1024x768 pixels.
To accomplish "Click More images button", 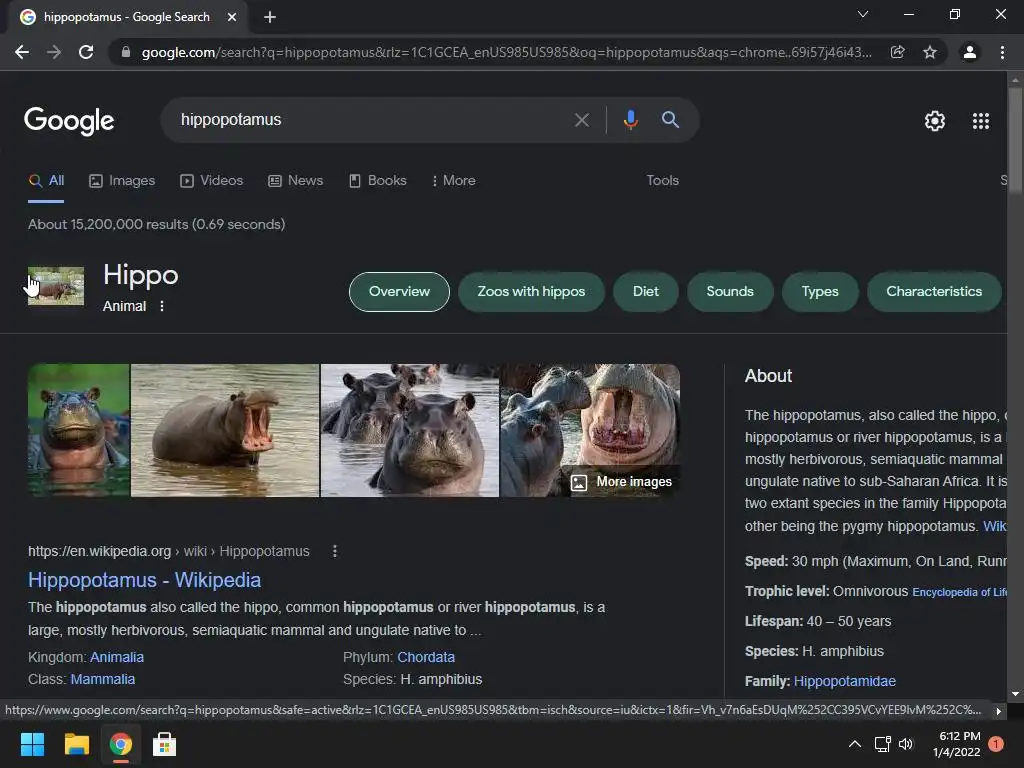I will tap(621, 482).
